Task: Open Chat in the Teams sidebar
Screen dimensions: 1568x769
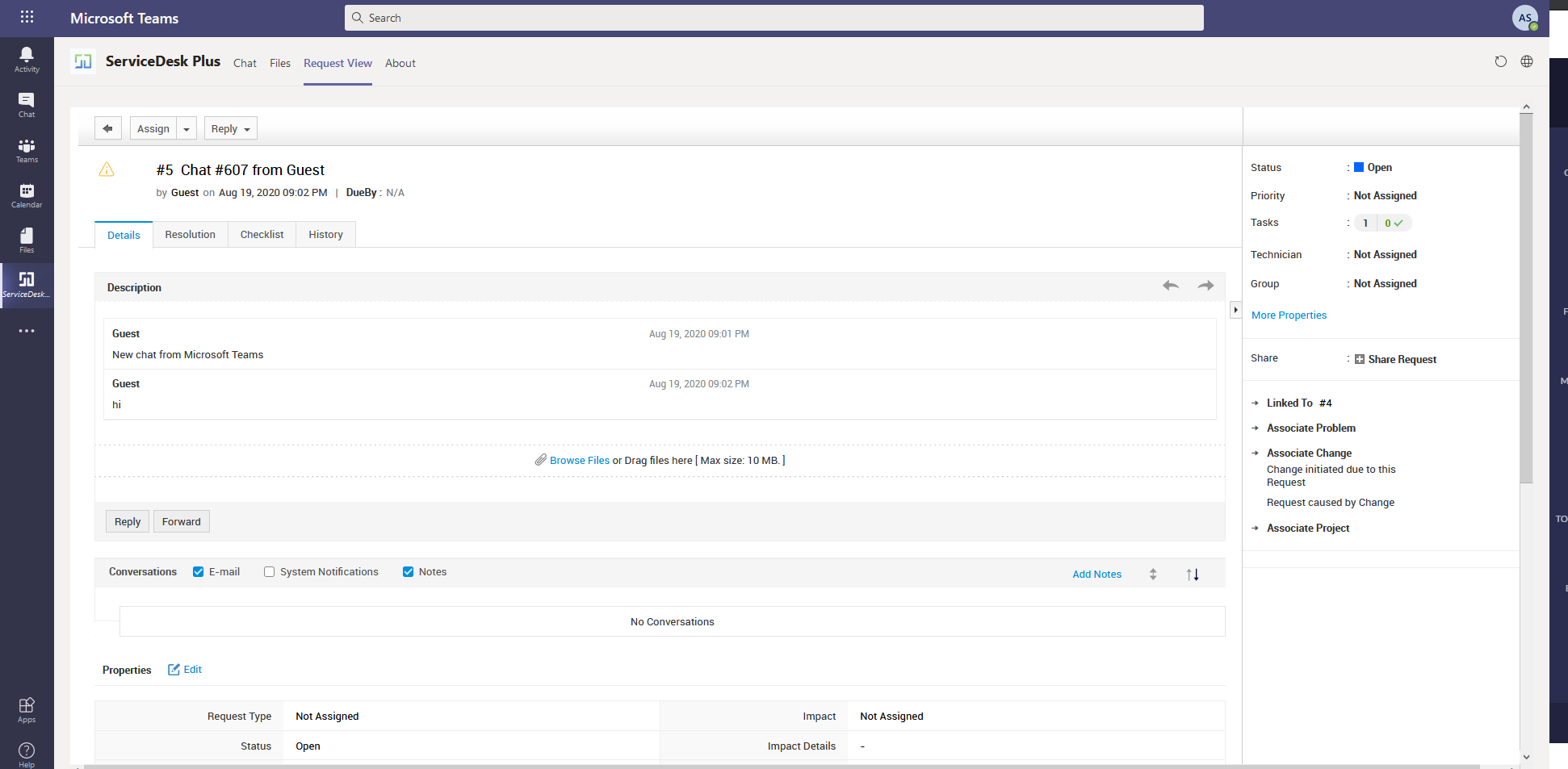Action: 27,105
